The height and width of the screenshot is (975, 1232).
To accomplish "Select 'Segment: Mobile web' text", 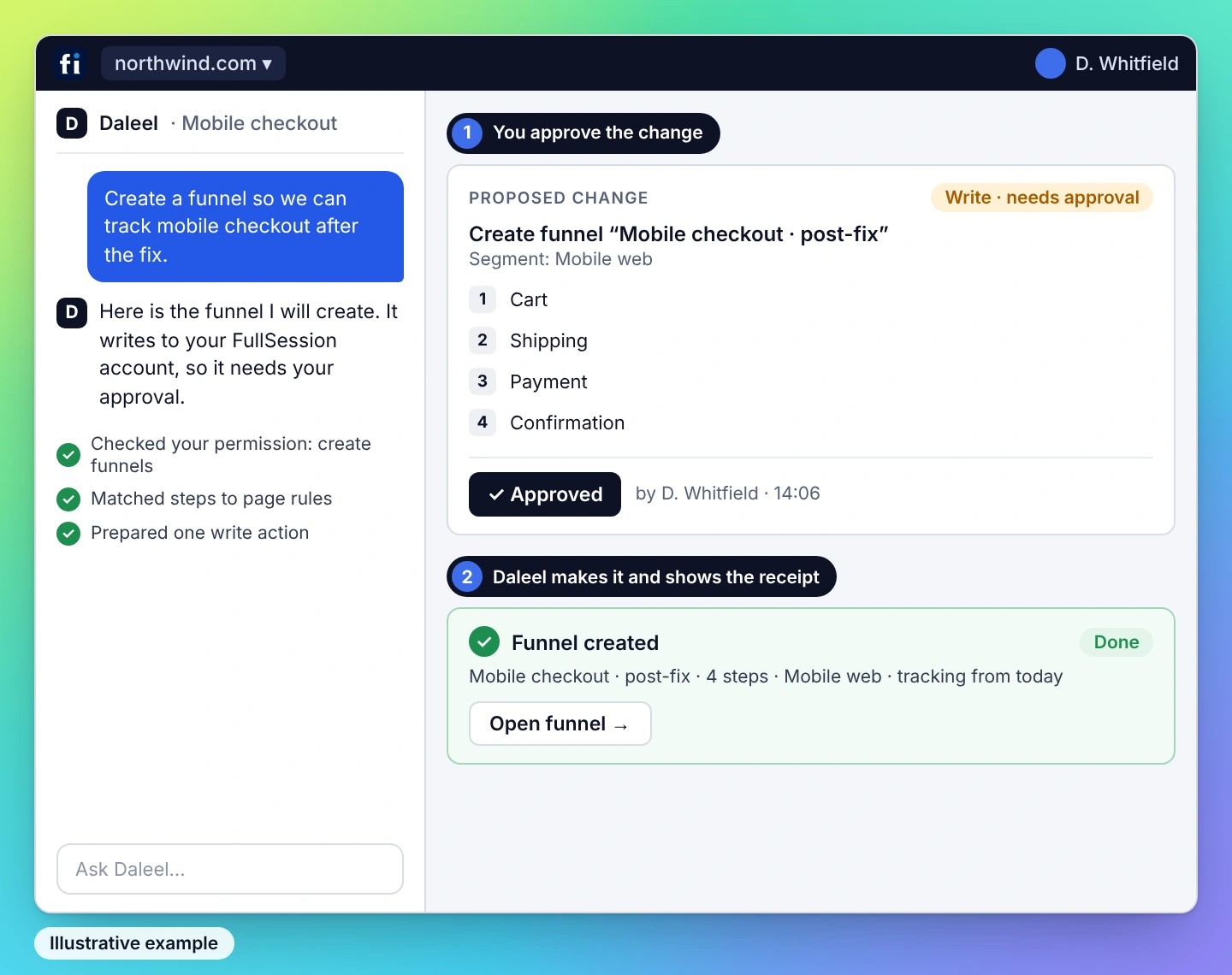I will click(x=560, y=259).
